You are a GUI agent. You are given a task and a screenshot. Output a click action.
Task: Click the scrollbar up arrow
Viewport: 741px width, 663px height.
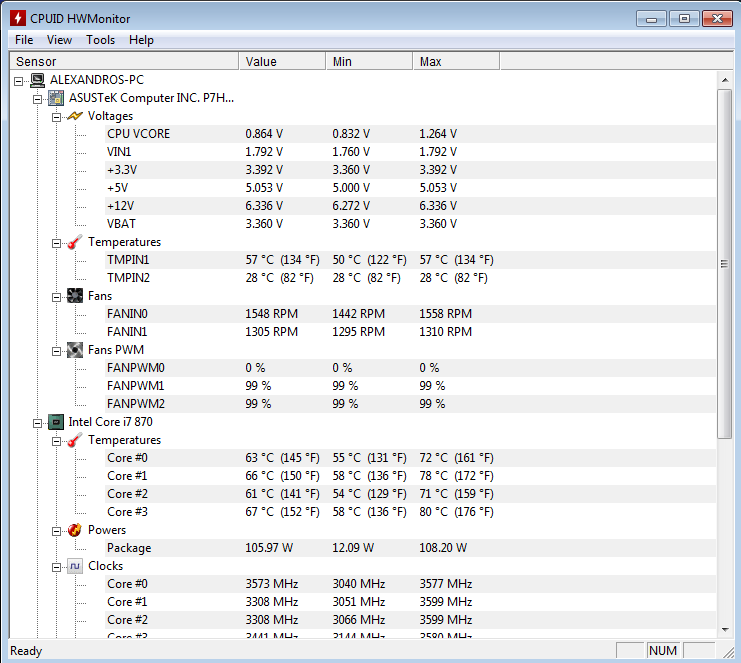pos(725,80)
